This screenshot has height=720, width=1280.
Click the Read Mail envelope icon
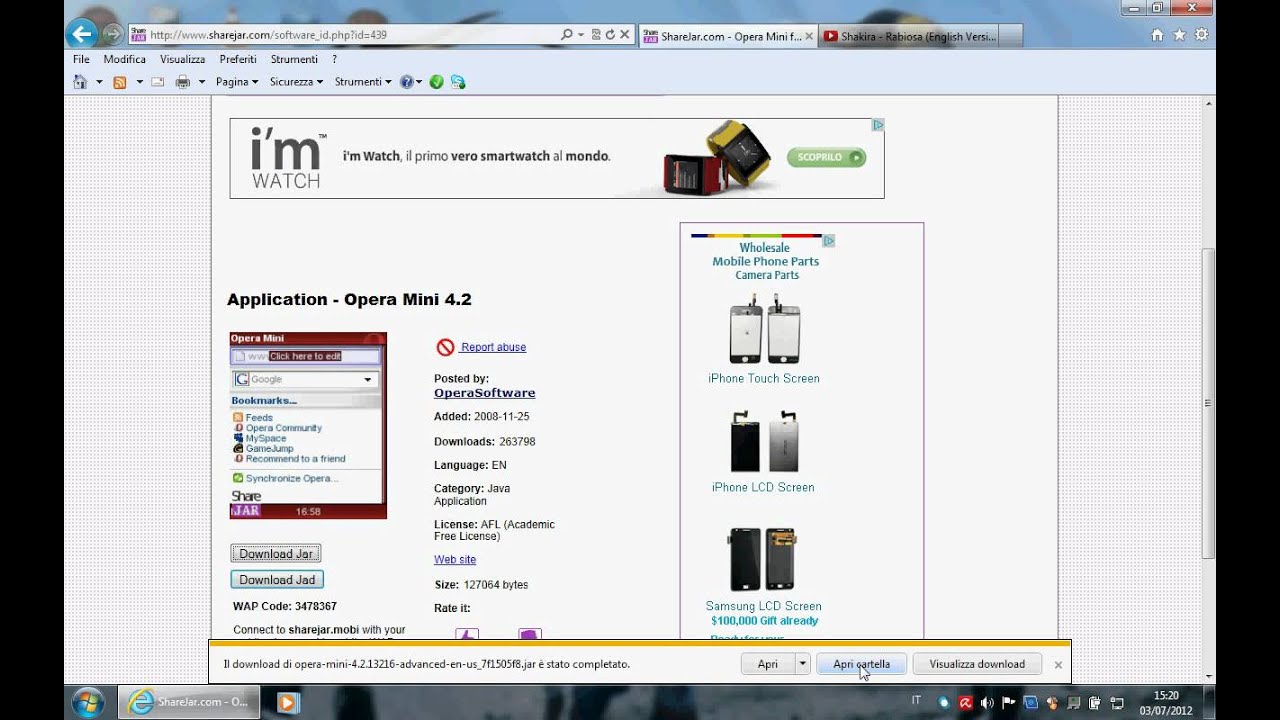[158, 82]
